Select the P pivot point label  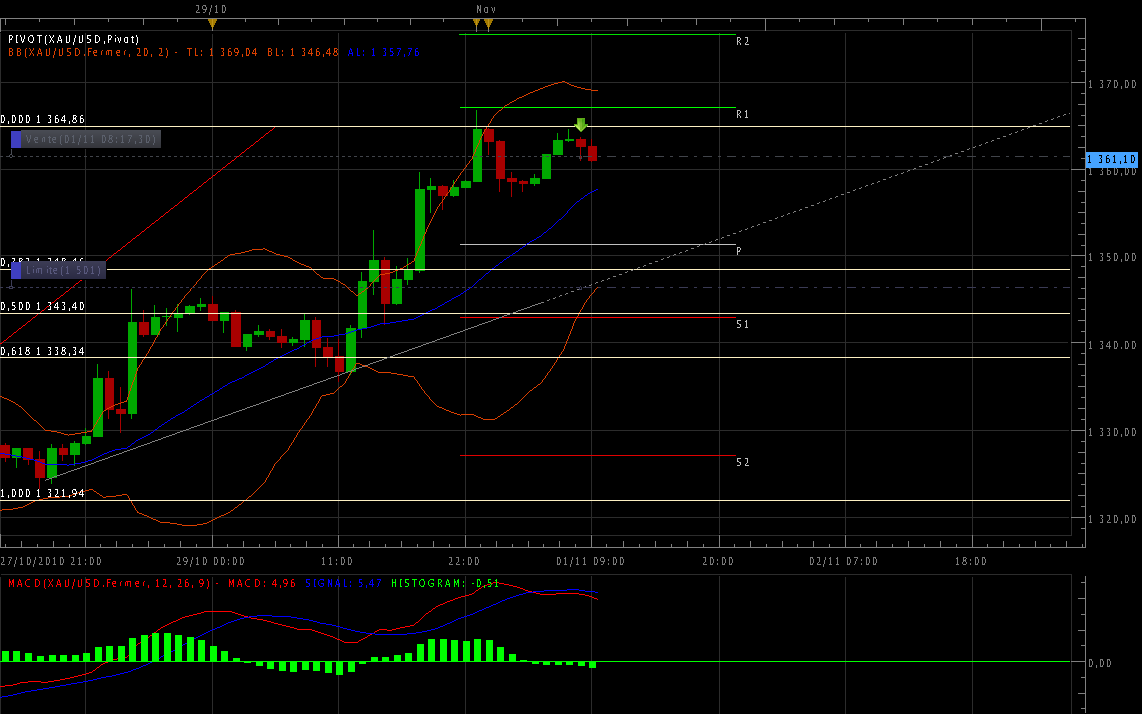739,251
